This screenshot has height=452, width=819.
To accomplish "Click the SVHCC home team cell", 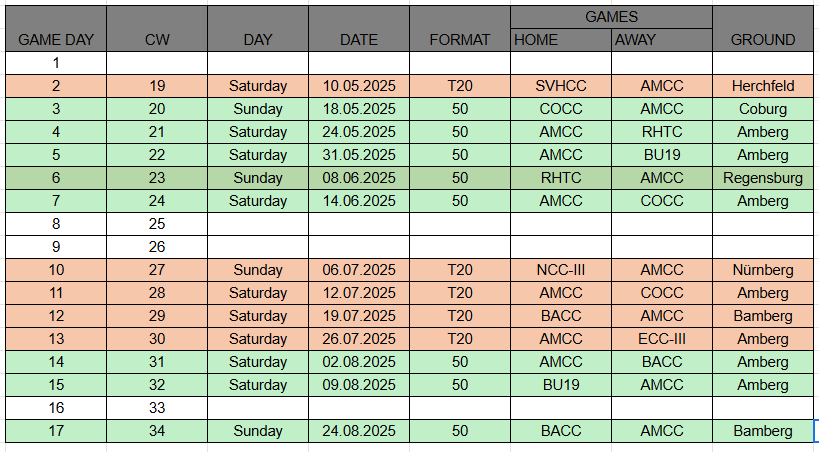I will click(x=561, y=86).
